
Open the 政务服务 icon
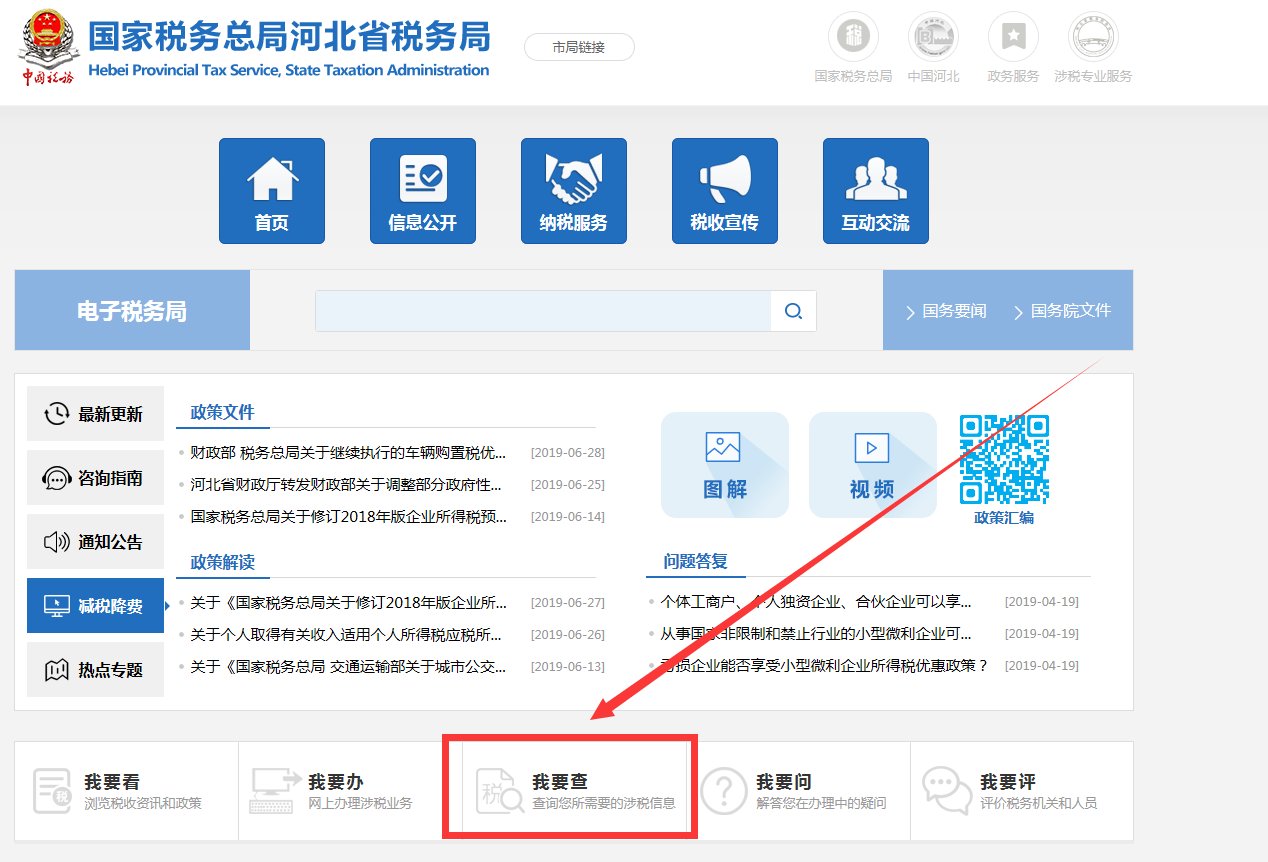click(1012, 37)
